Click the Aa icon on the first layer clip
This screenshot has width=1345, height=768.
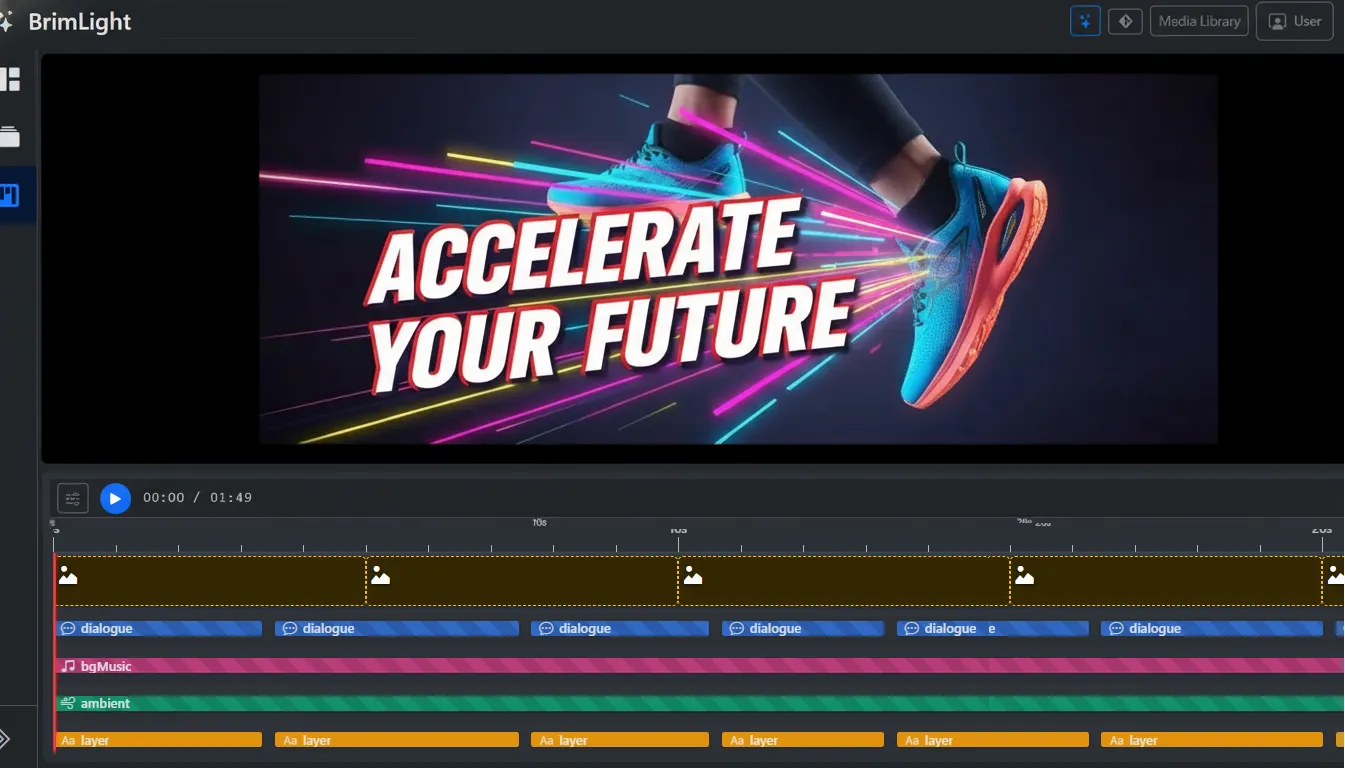pos(67,740)
